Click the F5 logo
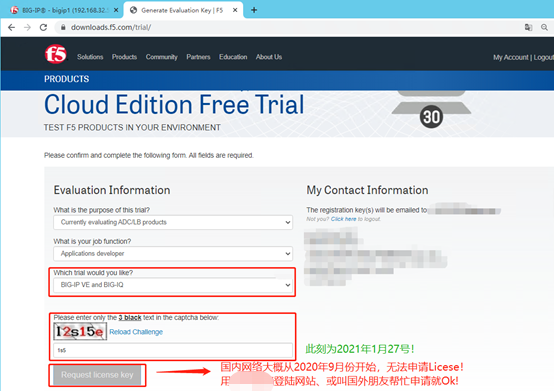This screenshot has width=554, height=391. (x=55, y=54)
